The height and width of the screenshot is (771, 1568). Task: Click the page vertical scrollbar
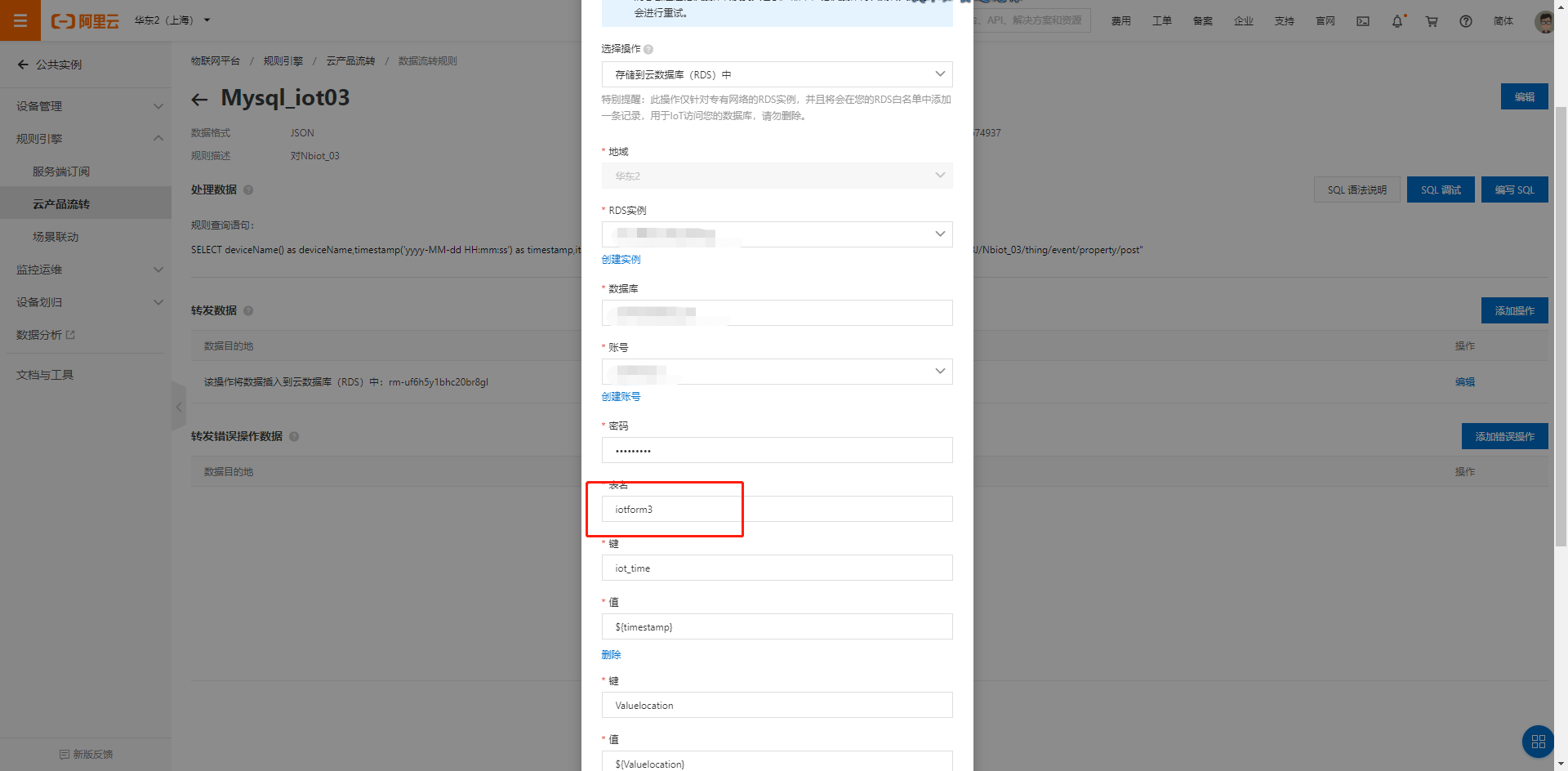[1561, 327]
